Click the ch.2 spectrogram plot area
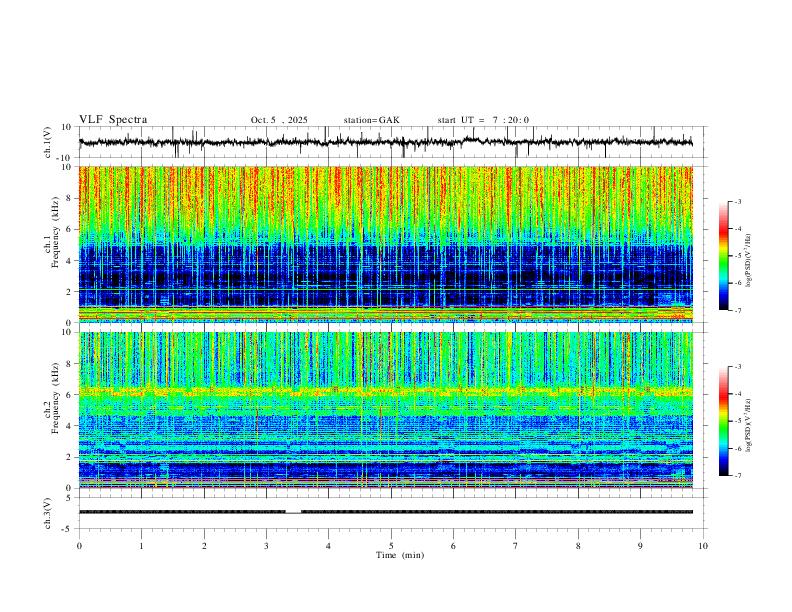Viewport: 792px width, 612px height. (386, 410)
